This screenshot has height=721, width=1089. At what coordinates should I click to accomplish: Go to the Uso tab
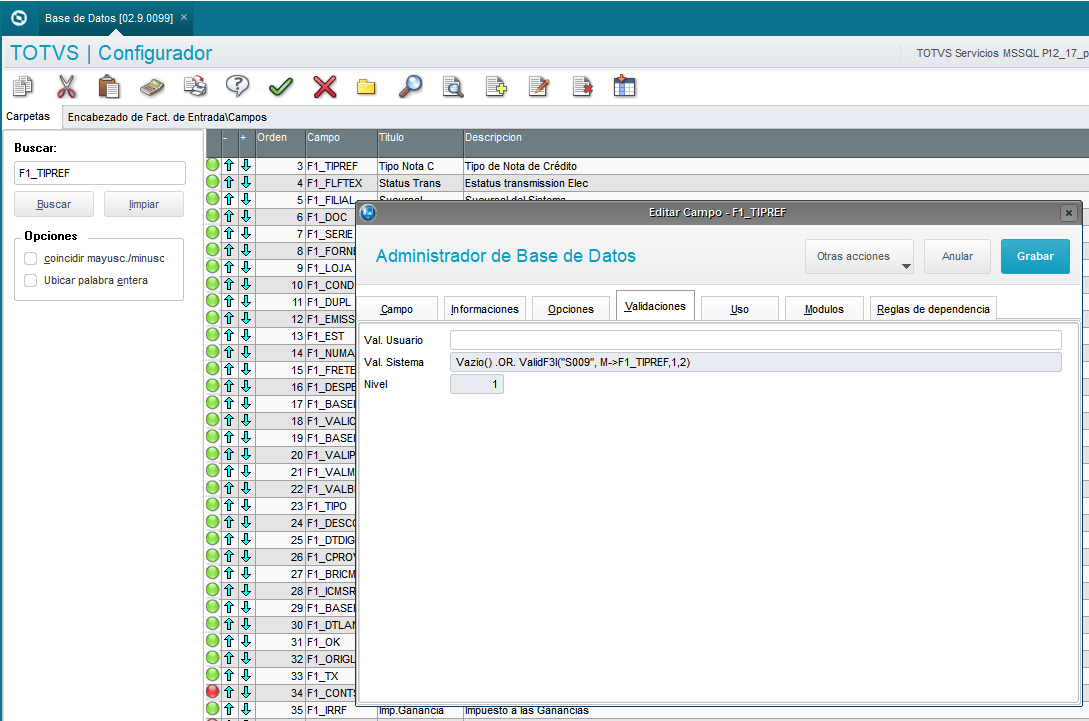[x=740, y=309]
